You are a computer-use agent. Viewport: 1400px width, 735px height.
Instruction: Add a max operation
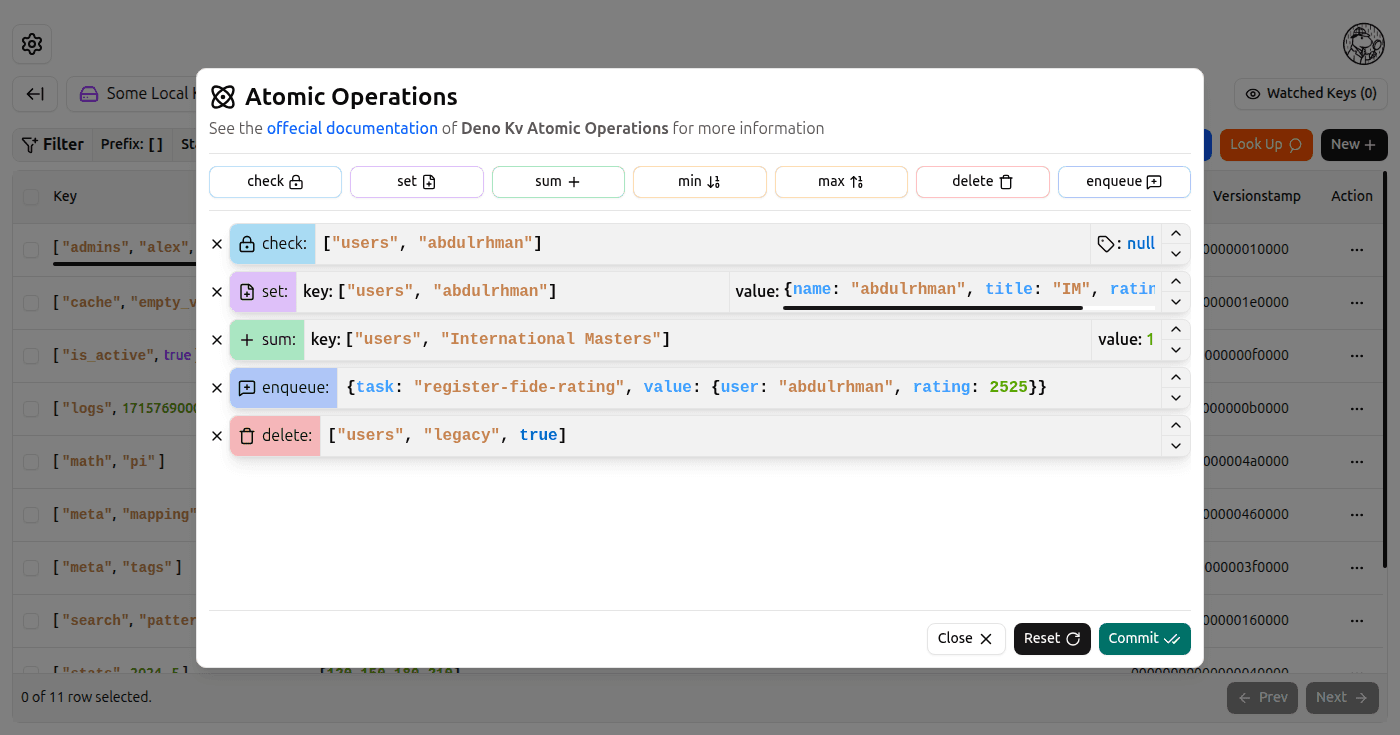[x=841, y=182]
